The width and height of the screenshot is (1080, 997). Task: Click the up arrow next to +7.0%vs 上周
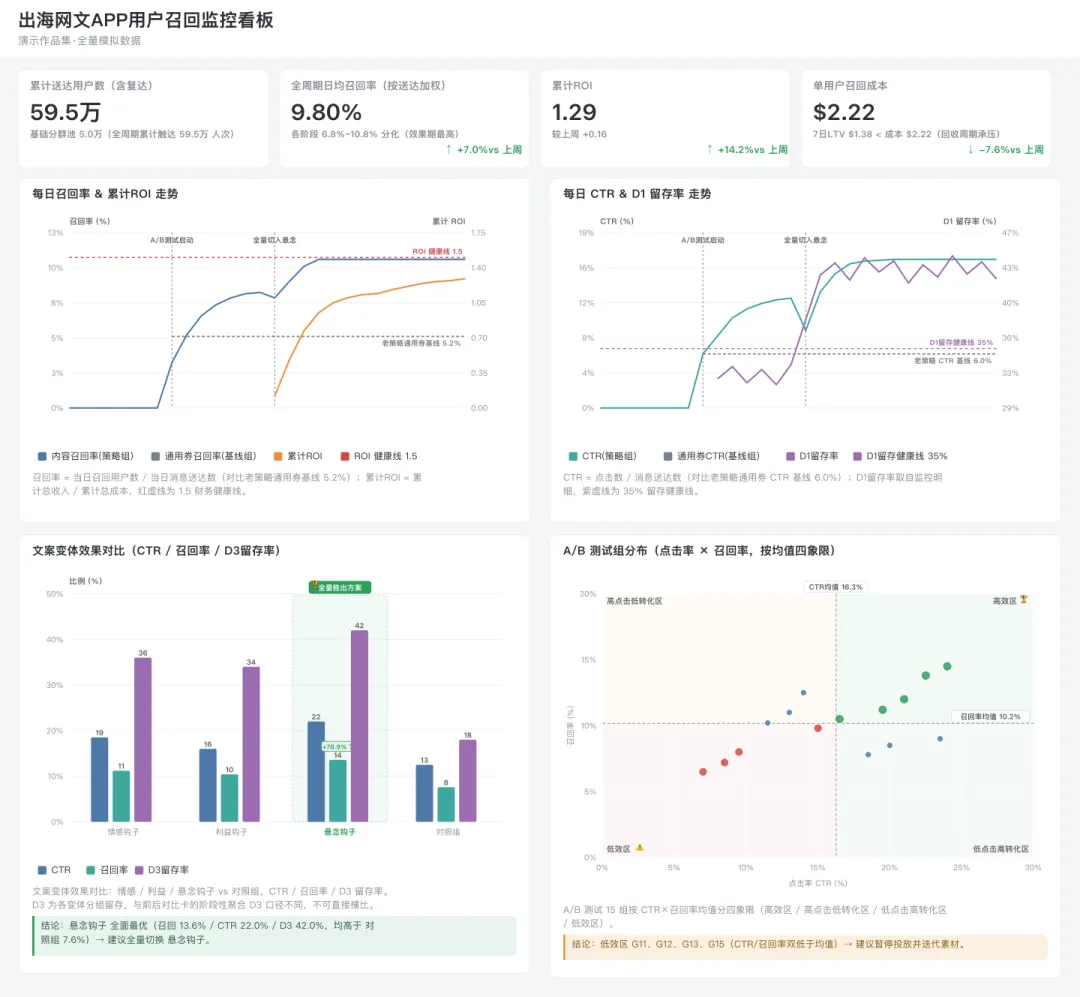[449, 150]
